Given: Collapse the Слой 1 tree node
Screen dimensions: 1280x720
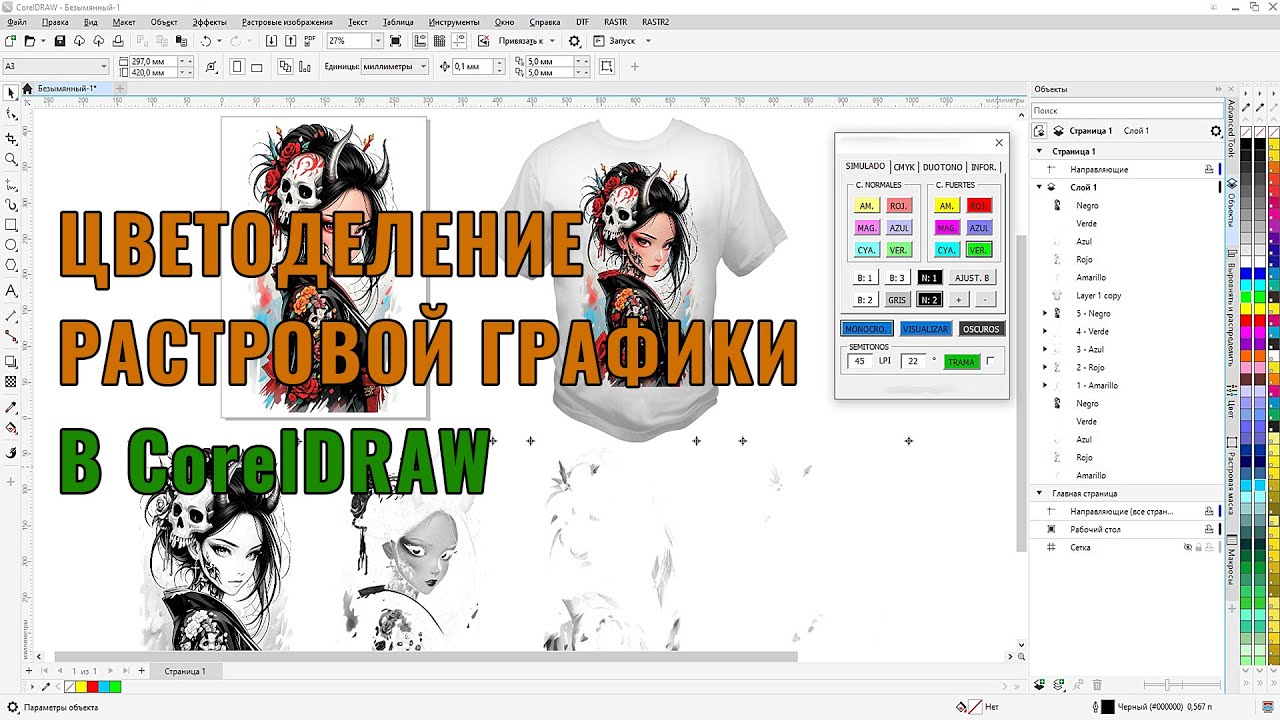Looking at the screenshot, I should 1039,187.
